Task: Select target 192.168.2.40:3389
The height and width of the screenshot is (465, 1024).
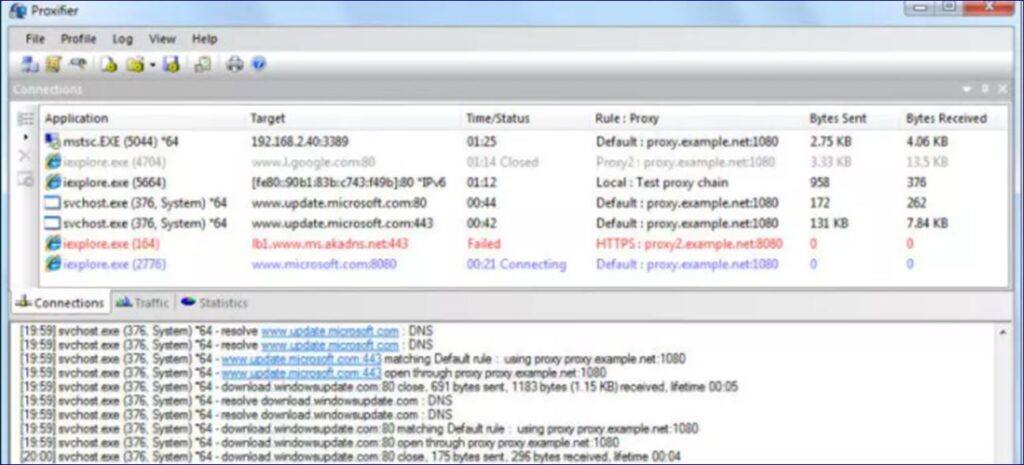Action: (x=300, y=141)
